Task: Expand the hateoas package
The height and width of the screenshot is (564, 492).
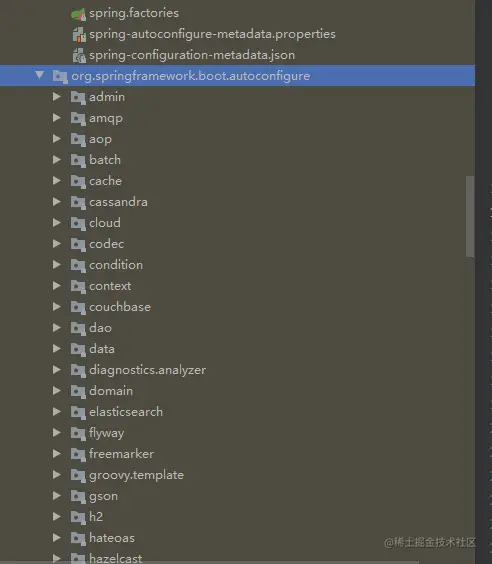Action: 57,537
